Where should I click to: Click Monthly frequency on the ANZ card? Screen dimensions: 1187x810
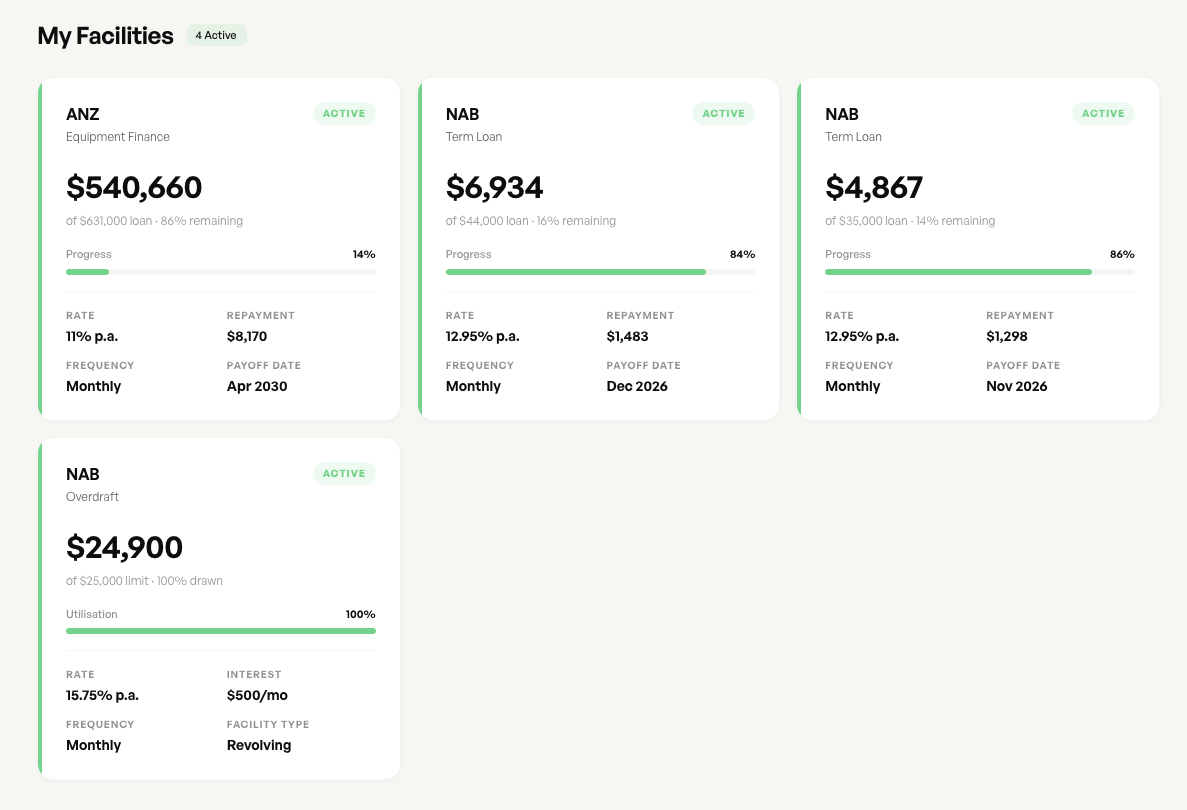[94, 386]
